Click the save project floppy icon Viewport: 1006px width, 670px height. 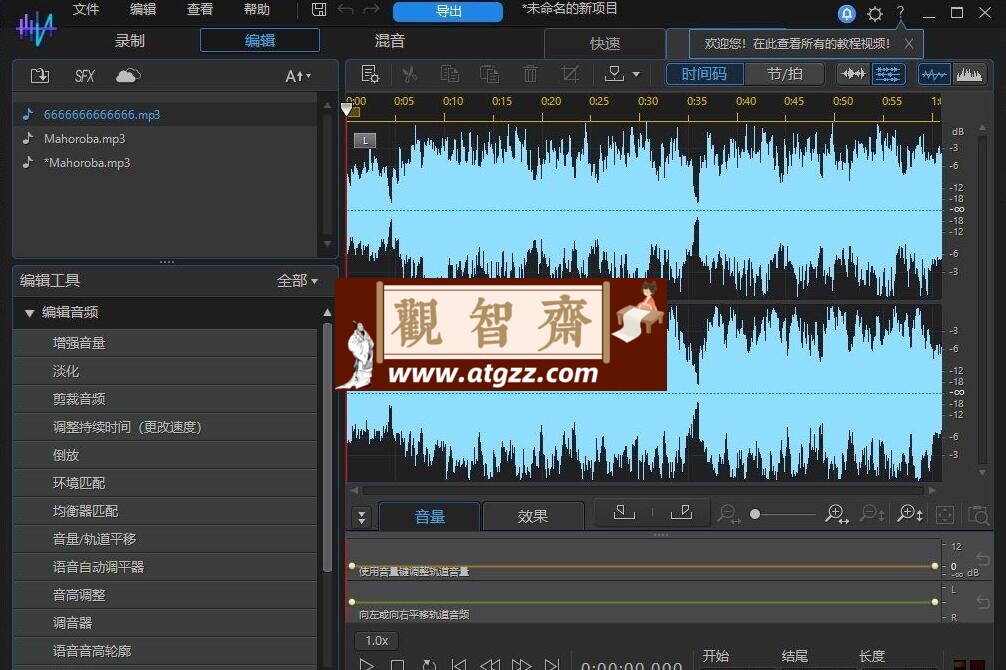[x=319, y=10]
